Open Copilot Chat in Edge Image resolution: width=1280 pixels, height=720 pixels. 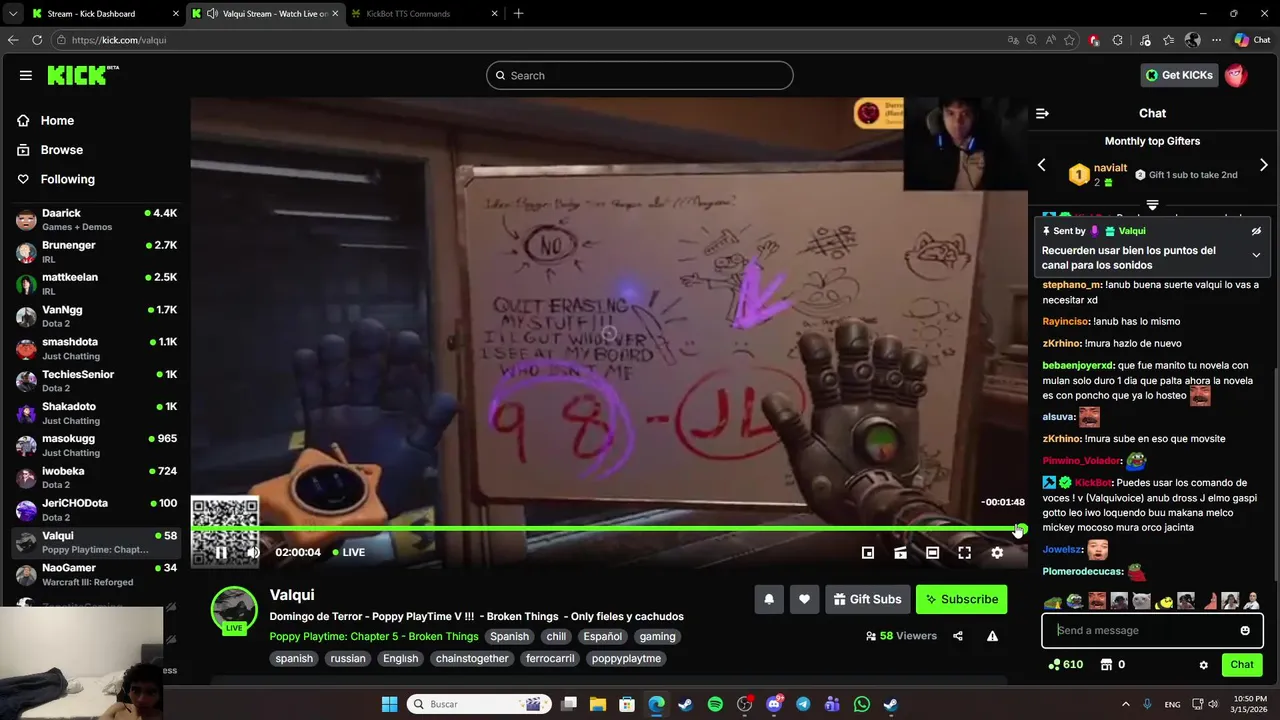click(1252, 40)
